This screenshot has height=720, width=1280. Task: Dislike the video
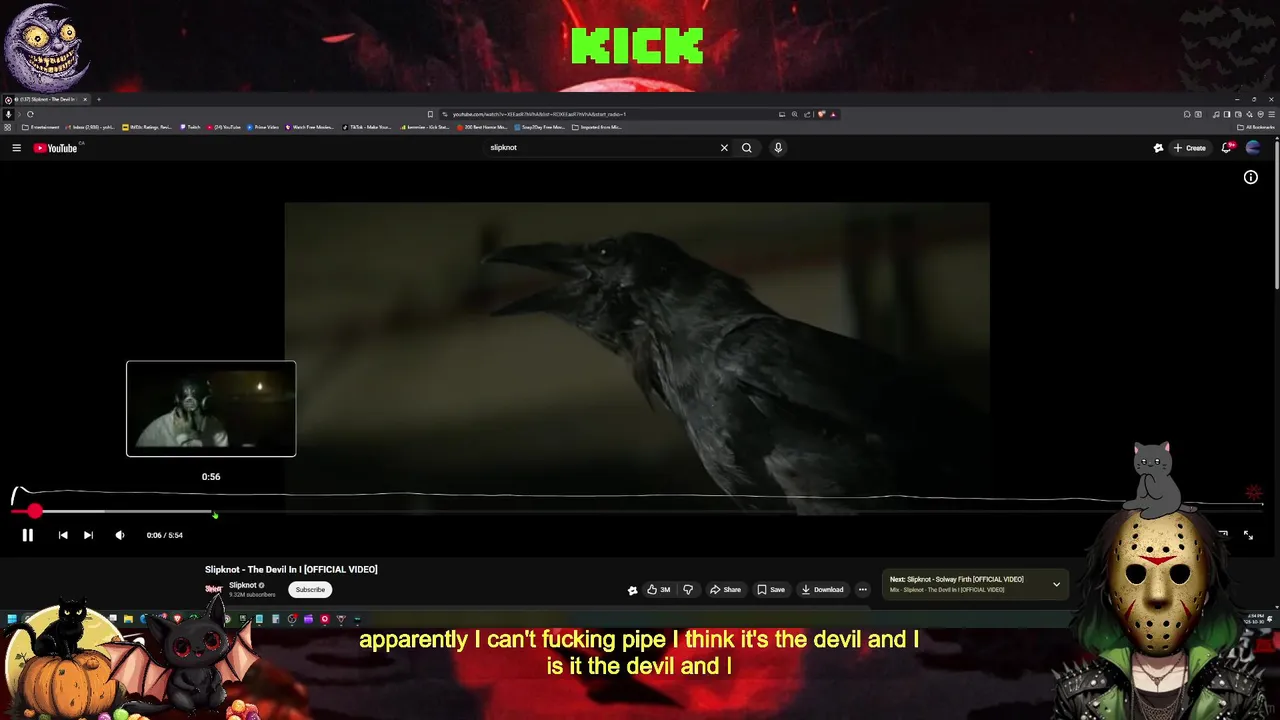point(688,590)
